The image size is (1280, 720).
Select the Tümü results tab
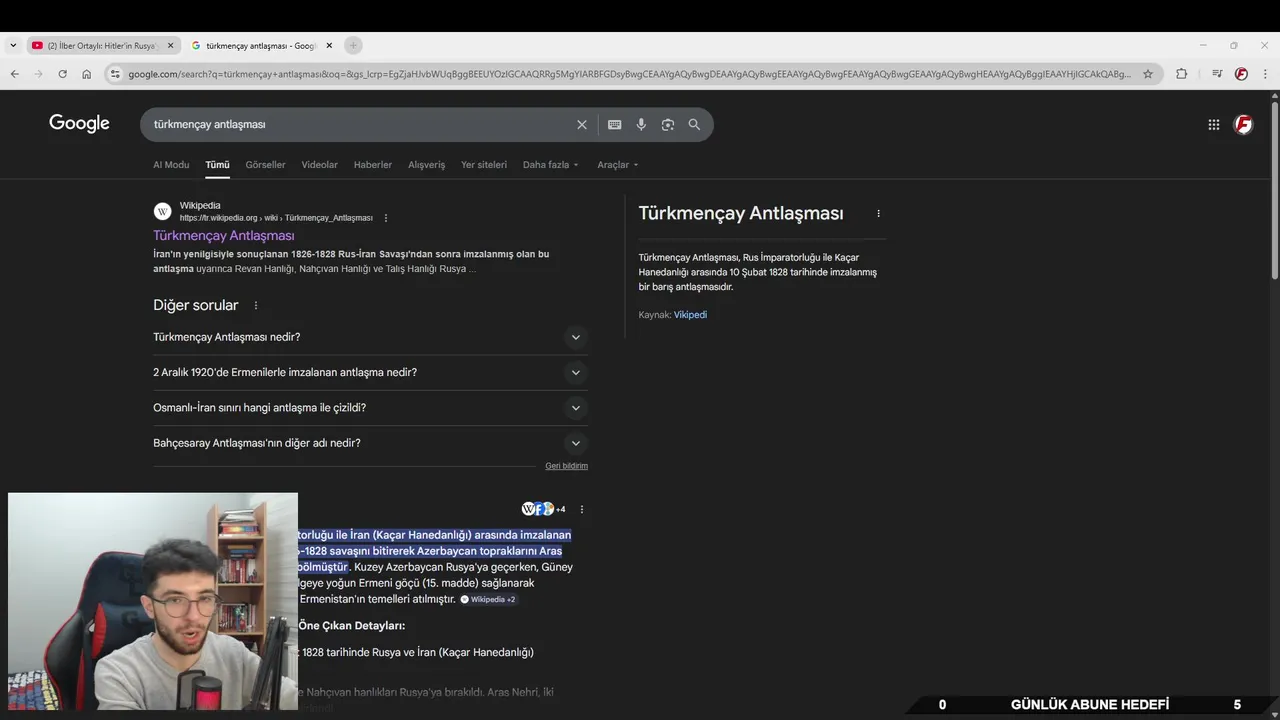[x=217, y=165]
